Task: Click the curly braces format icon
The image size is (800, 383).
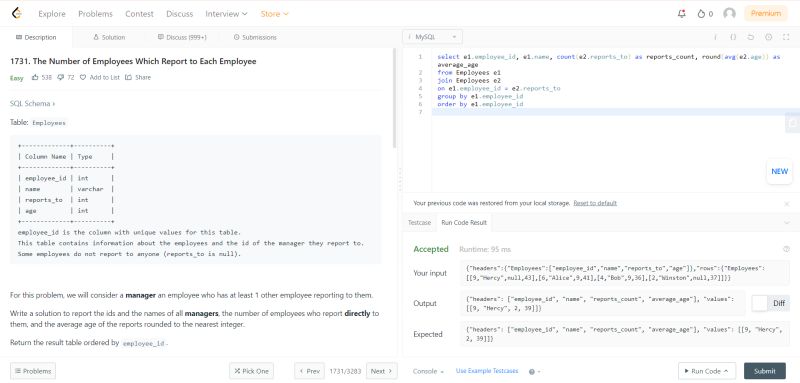Action: coord(733,37)
